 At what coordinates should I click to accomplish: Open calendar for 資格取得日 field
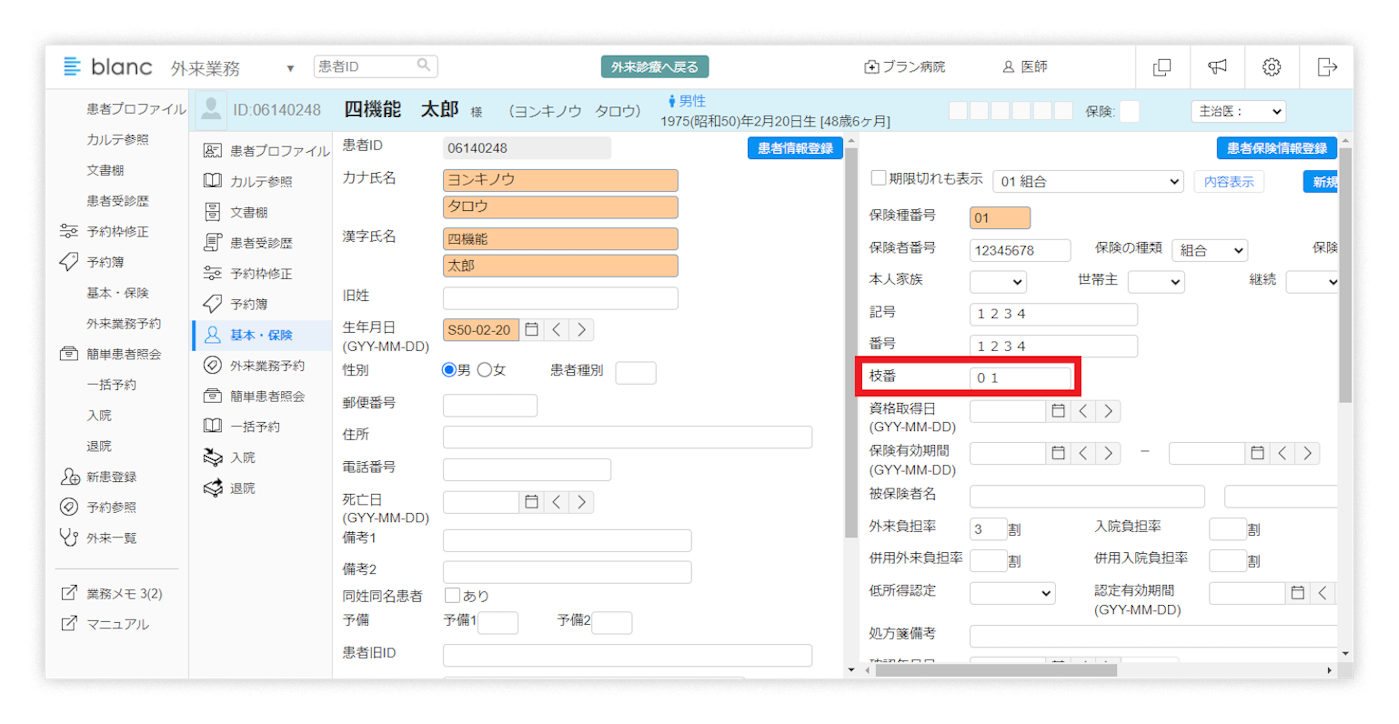(x=1058, y=411)
